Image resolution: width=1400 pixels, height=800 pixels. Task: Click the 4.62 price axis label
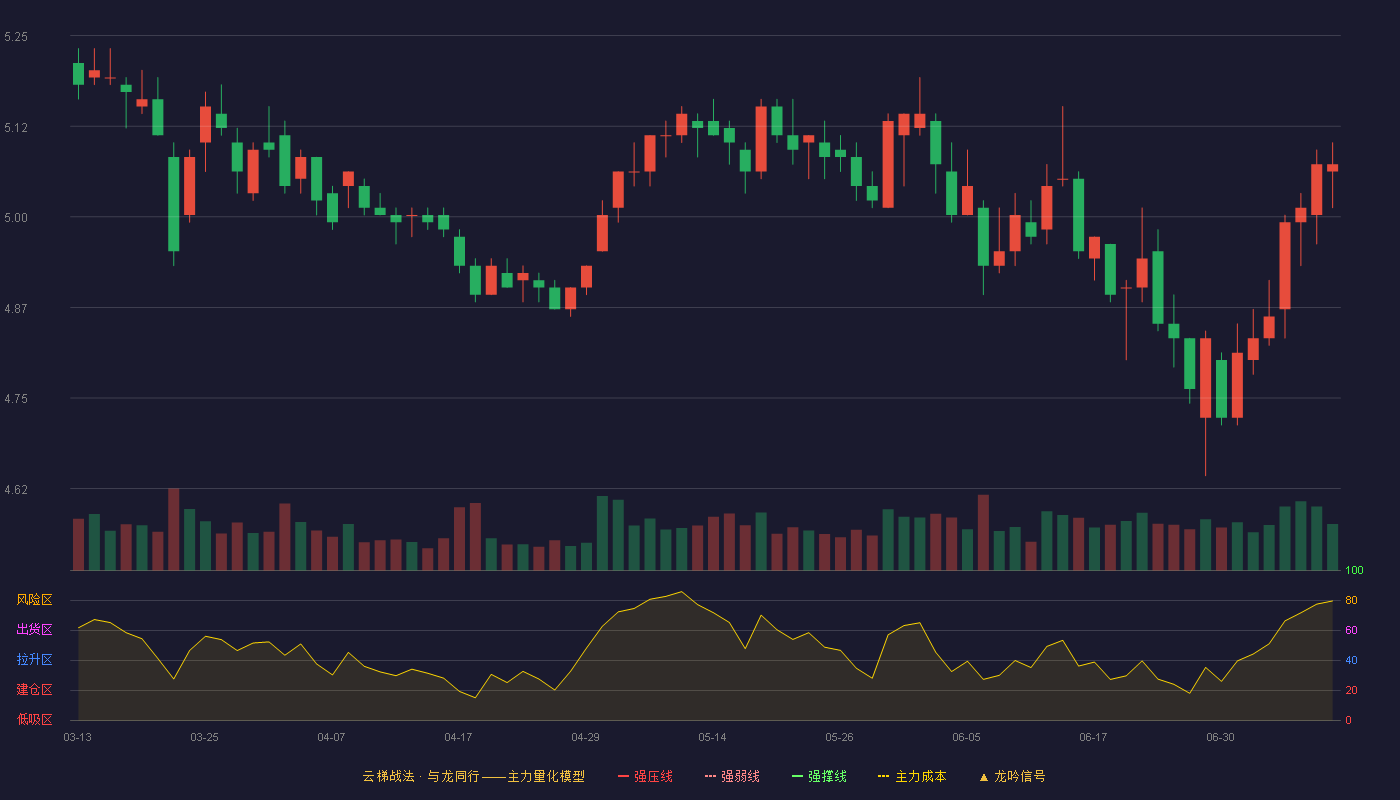[x=16, y=490]
